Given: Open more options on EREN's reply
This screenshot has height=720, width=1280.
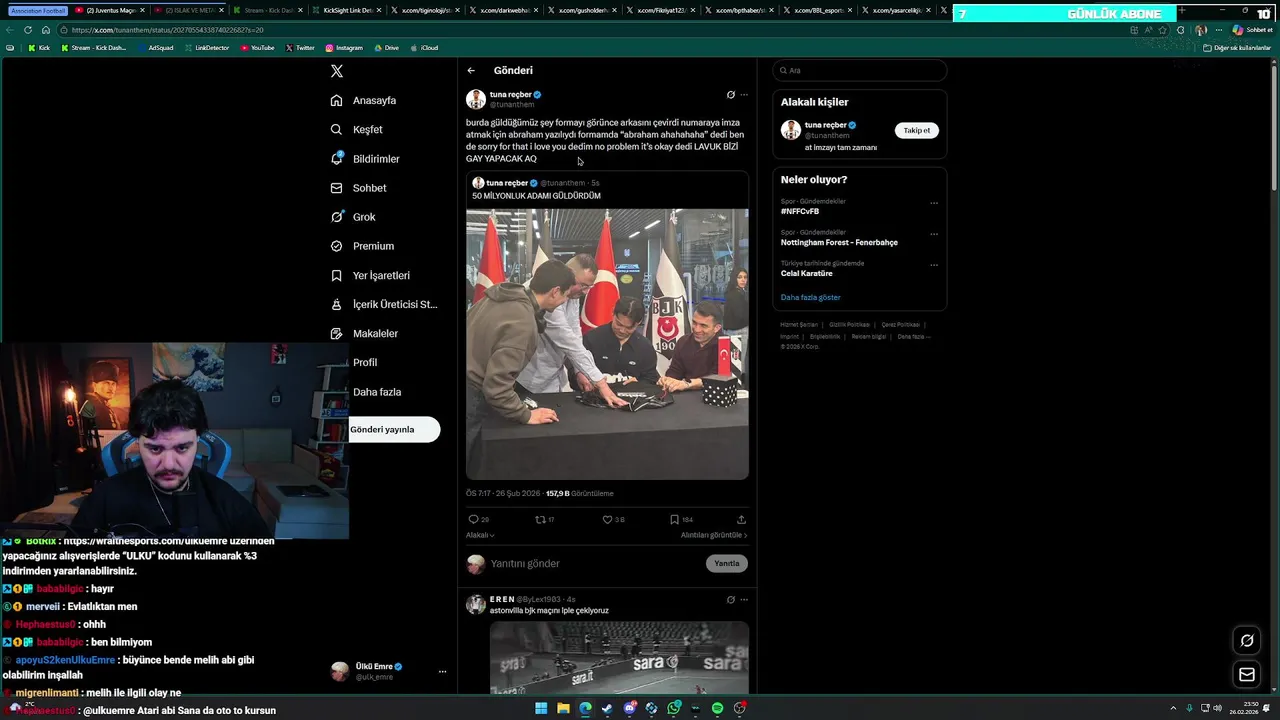Looking at the screenshot, I should [x=744, y=600].
